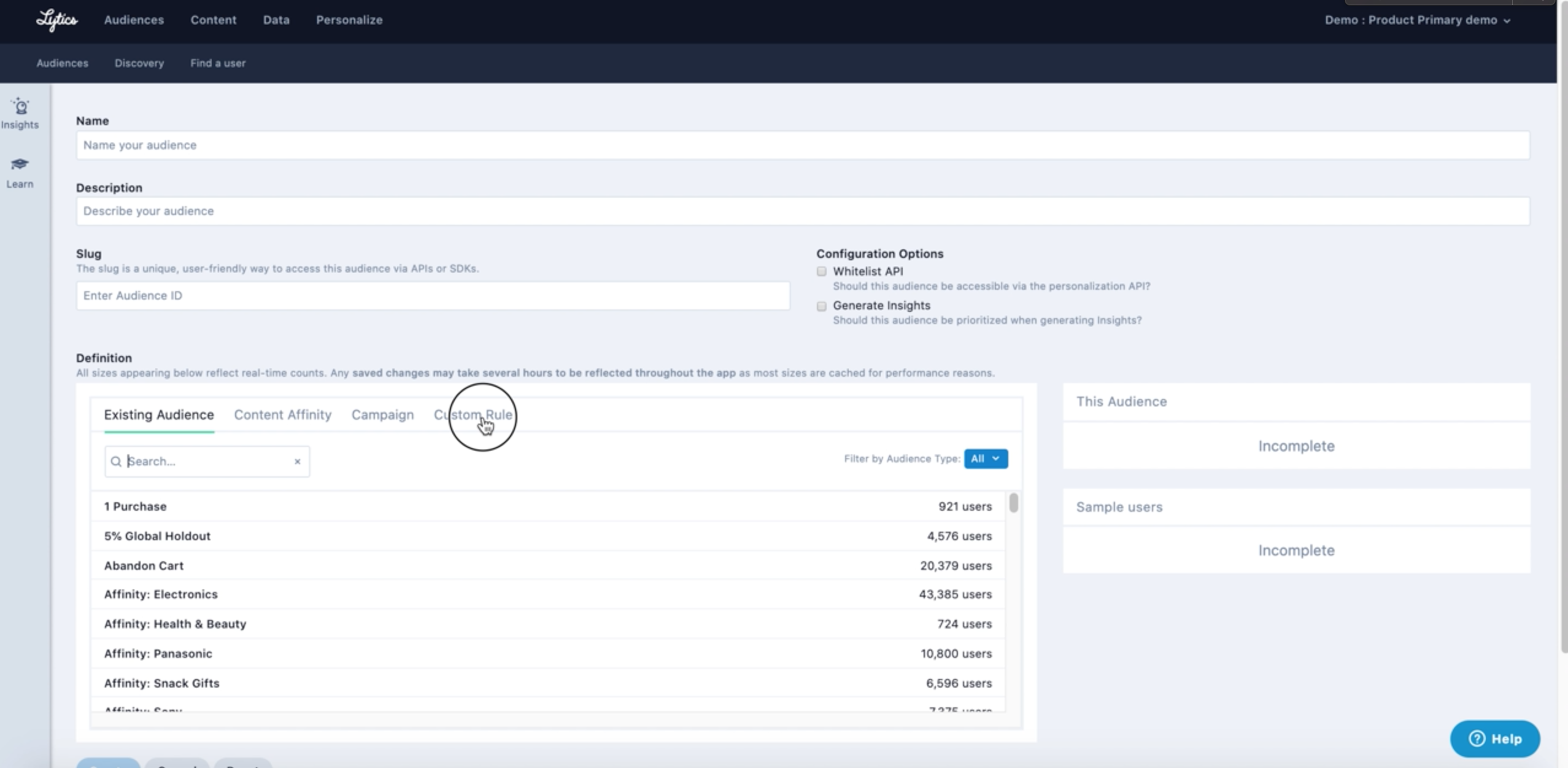Screen dimensions: 1568x768
Task: Enable the Whitelist API checkbox
Action: 822,271
